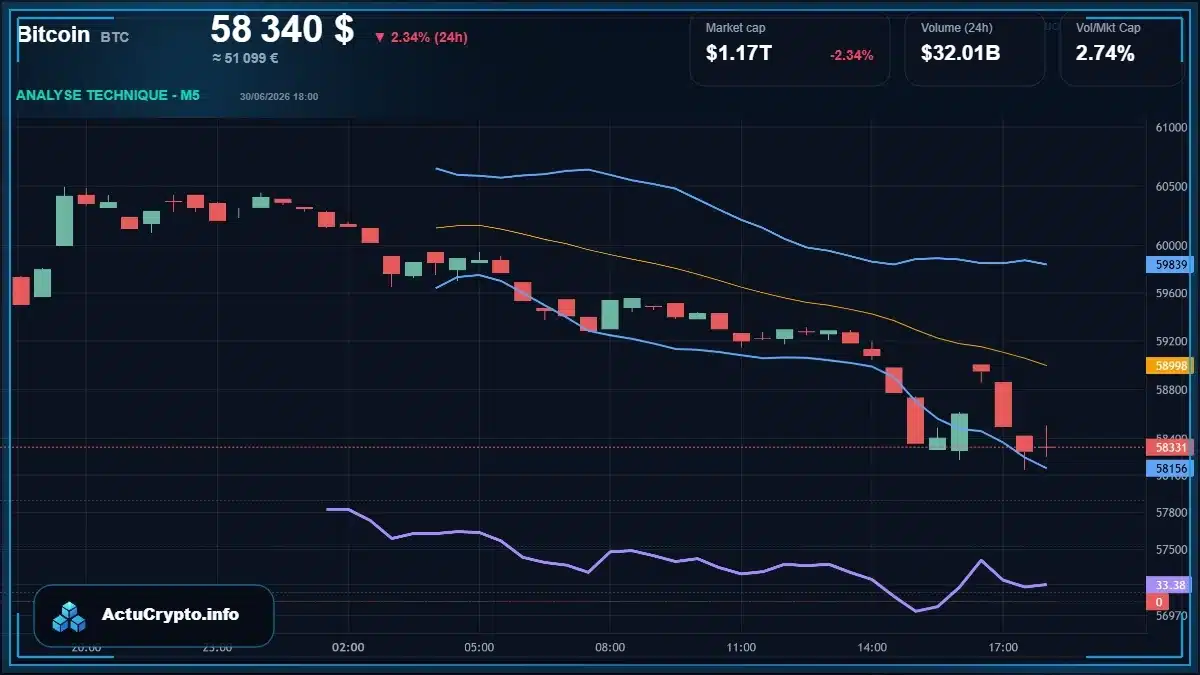Click the "30/06/2026 18:00" timestamp
The height and width of the screenshot is (675, 1200).
click(279, 97)
